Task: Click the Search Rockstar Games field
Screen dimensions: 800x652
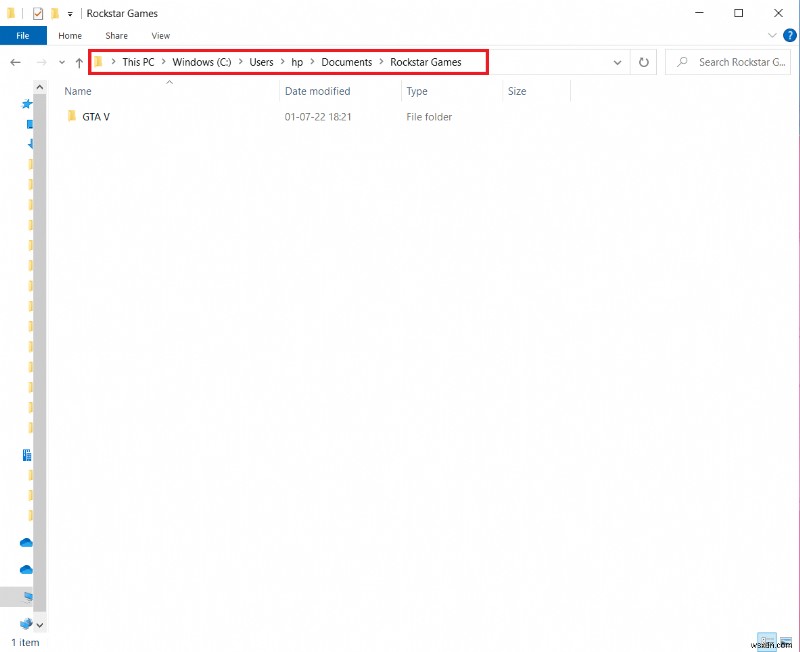Action: 740,62
